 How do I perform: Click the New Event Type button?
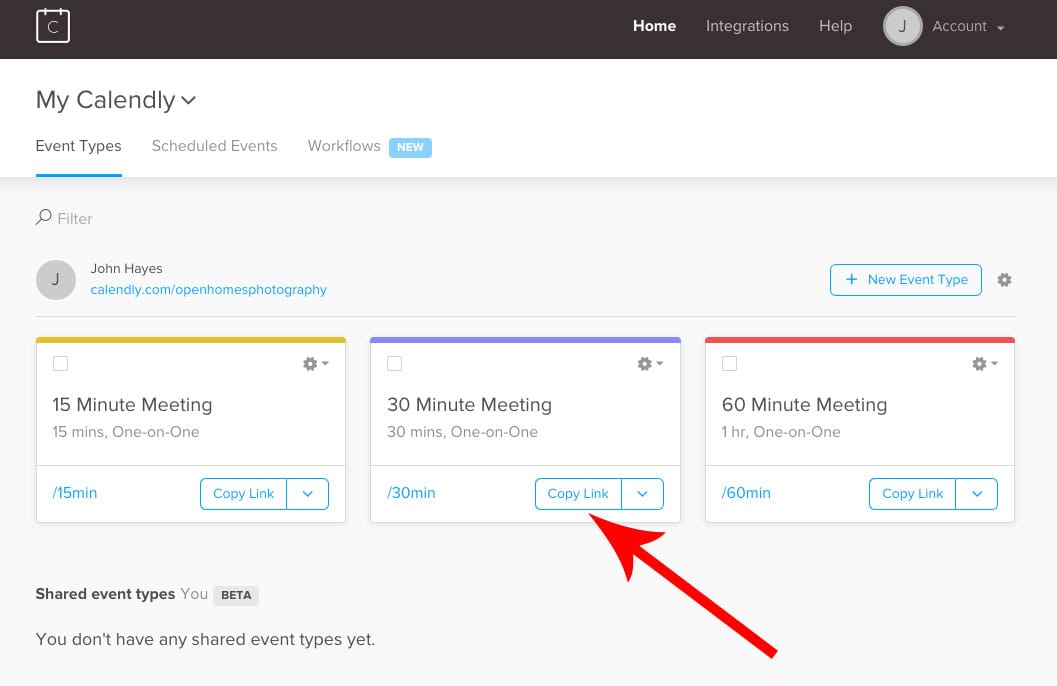tap(905, 280)
